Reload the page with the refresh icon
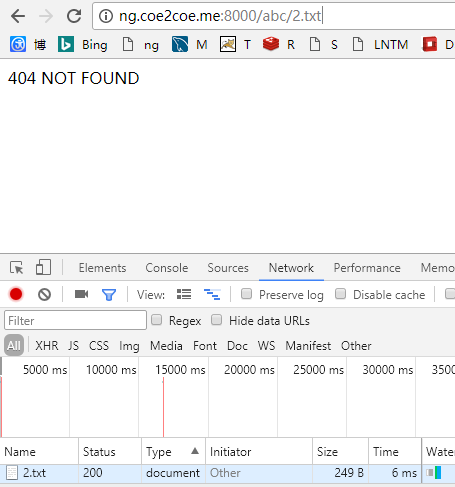Viewport: 455px width, 487px height. pos(74,16)
